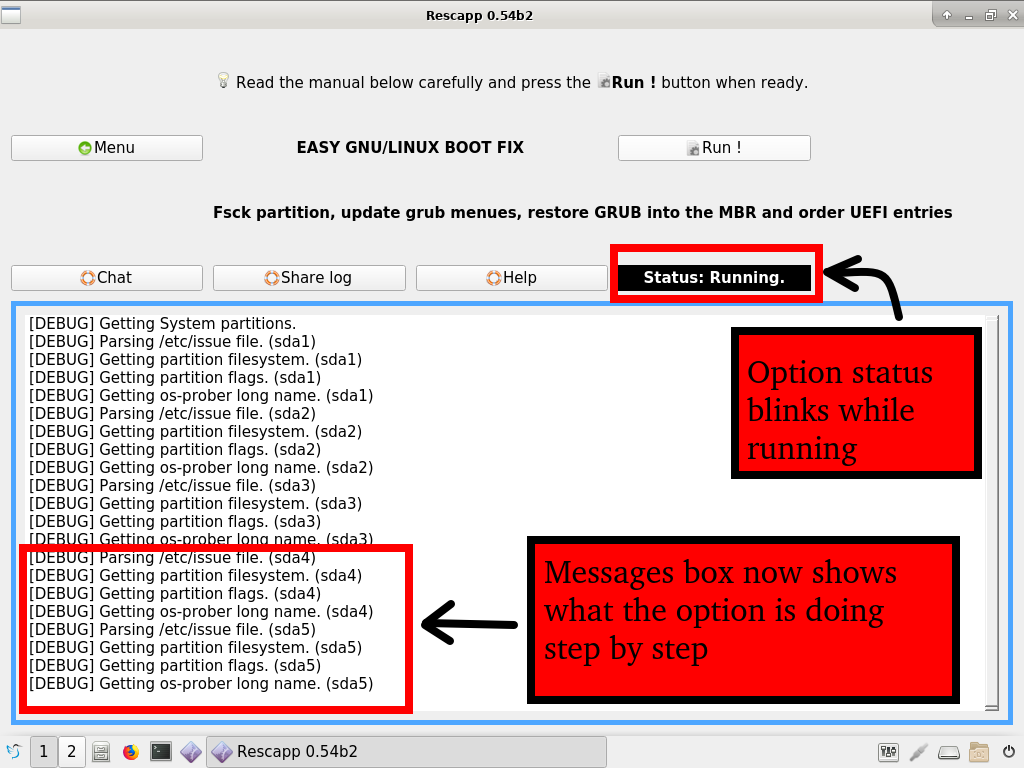Open the LXQt start menu icon

[x=14, y=752]
